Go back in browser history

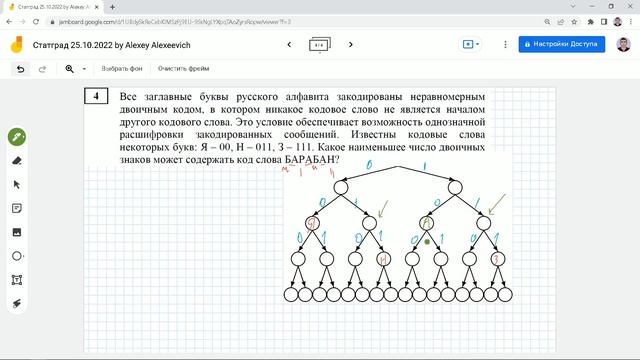coord(9,22)
